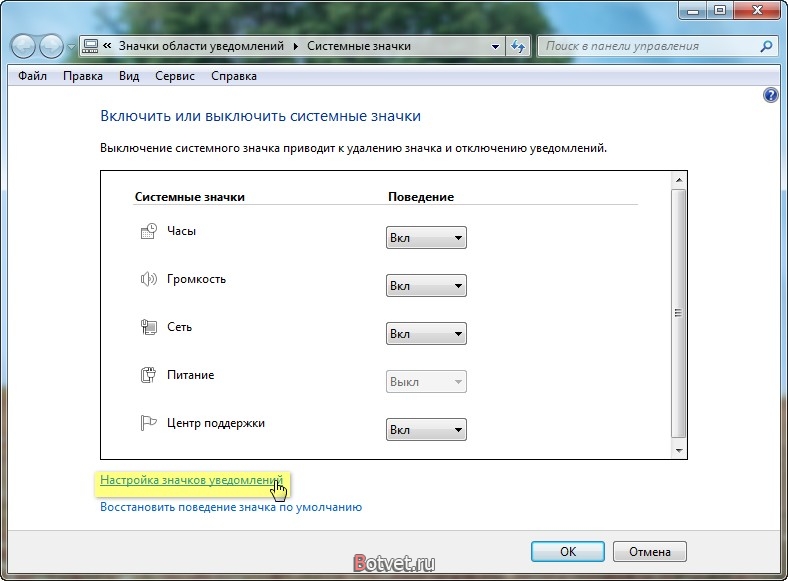This screenshot has width=788, height=581.
Task: Click the Настройка значков уведомлений link
Action: pos(190,481)
